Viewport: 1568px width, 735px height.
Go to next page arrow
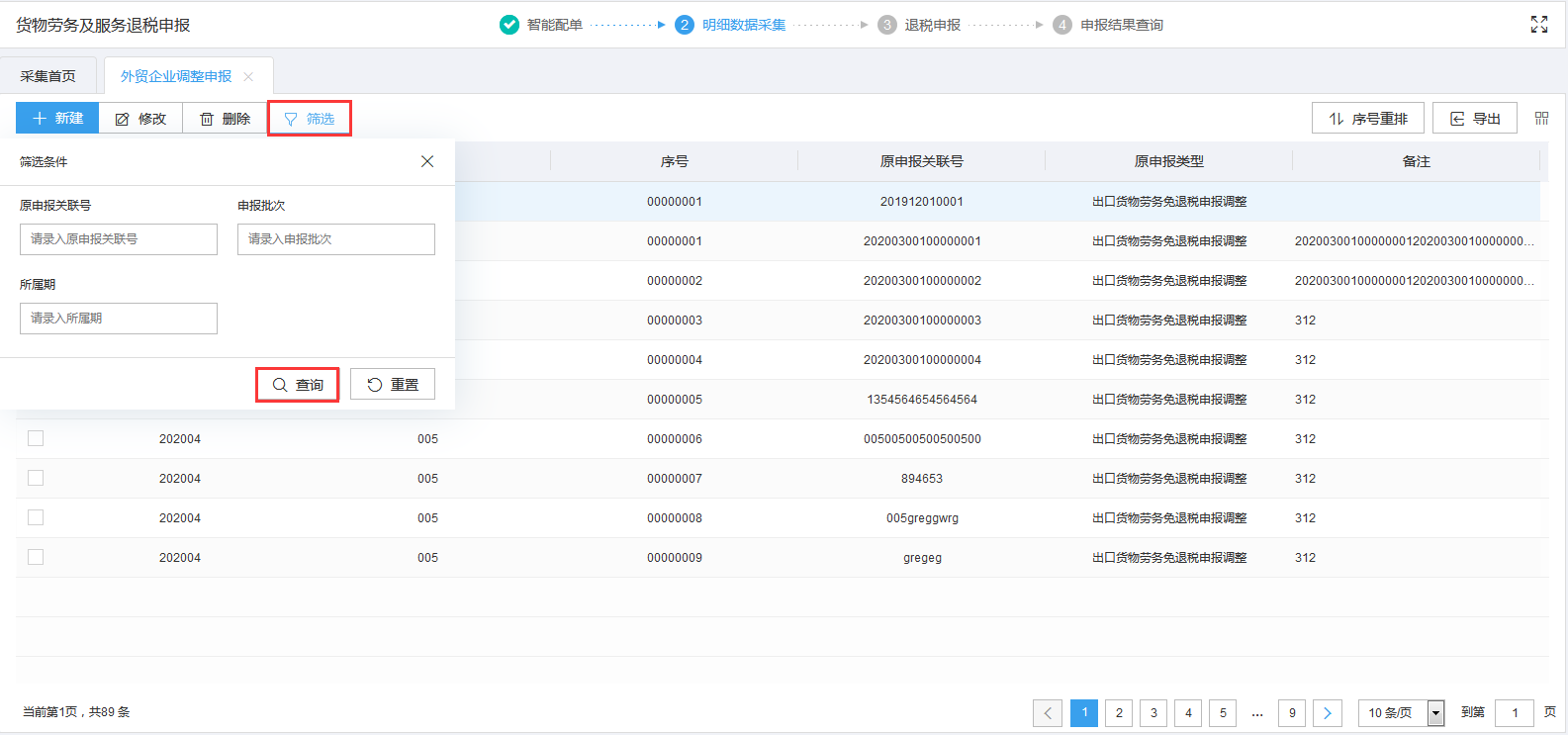(x=1327, y=712)
